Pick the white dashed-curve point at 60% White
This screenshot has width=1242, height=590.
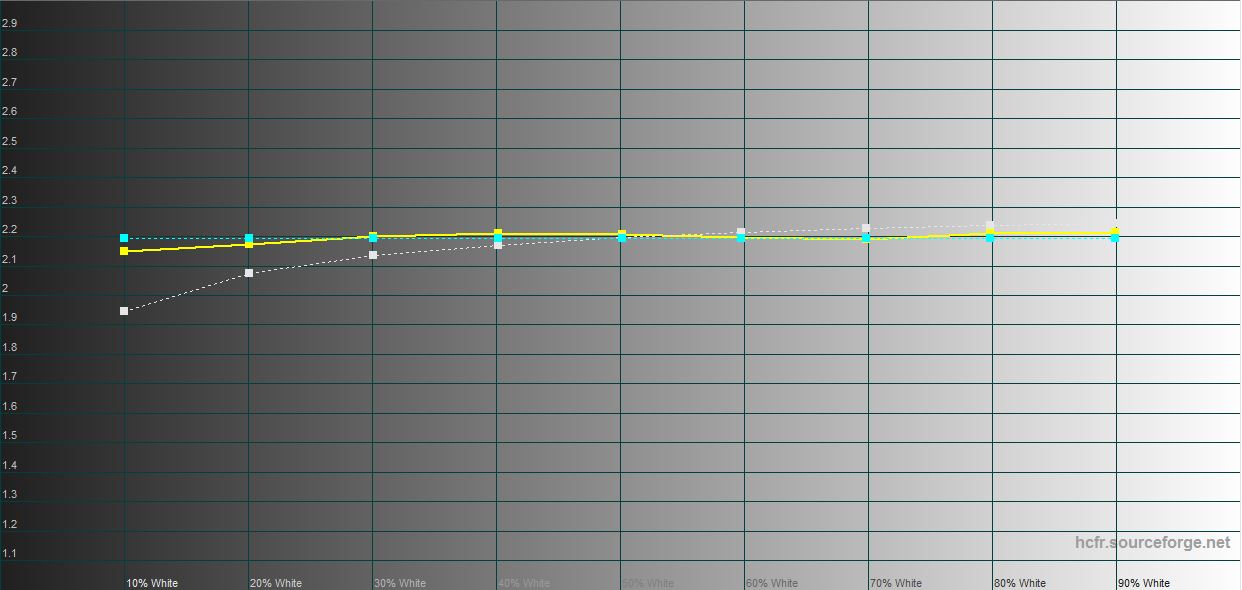[x=741, y=232]
